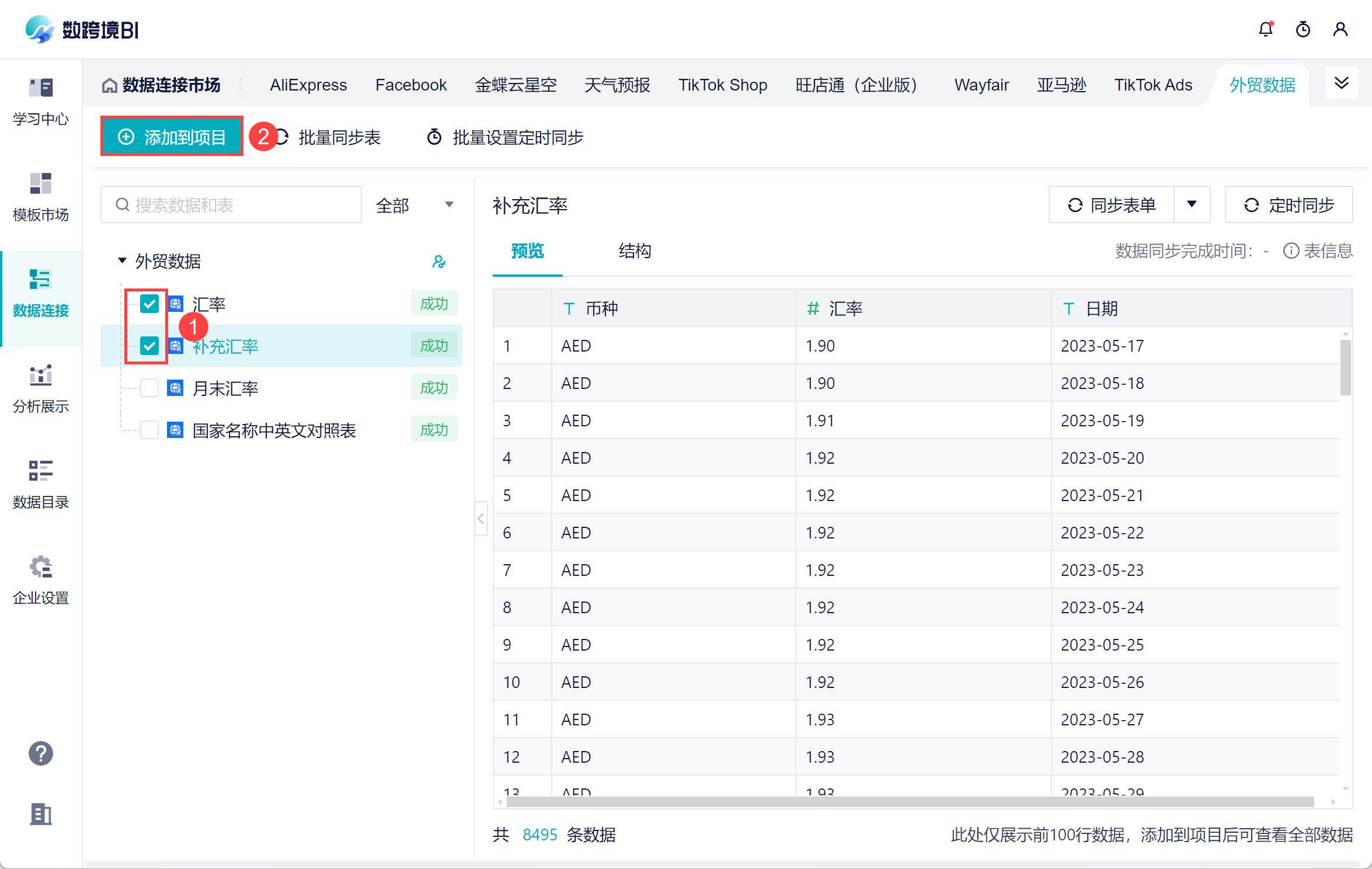Open 企业设置 gear icon
1372x869 pixels.
(40, 580)
